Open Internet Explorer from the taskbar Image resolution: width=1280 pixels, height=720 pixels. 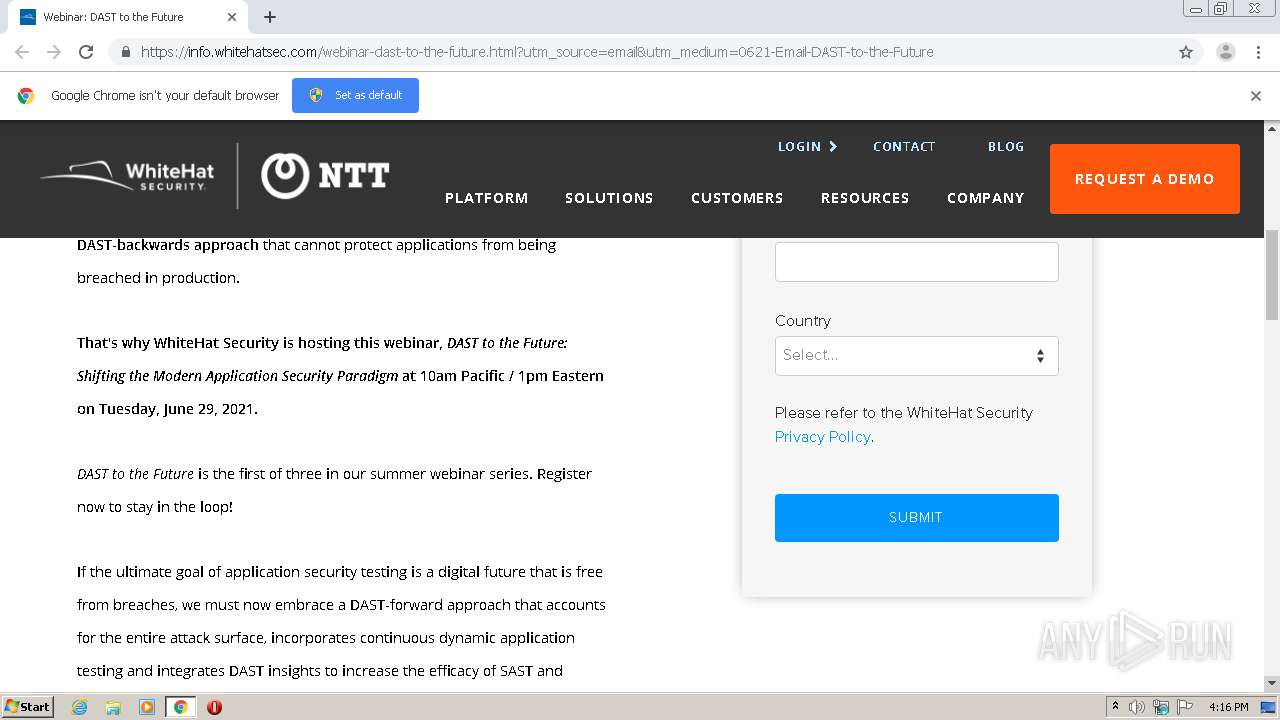tap(80, 707)
